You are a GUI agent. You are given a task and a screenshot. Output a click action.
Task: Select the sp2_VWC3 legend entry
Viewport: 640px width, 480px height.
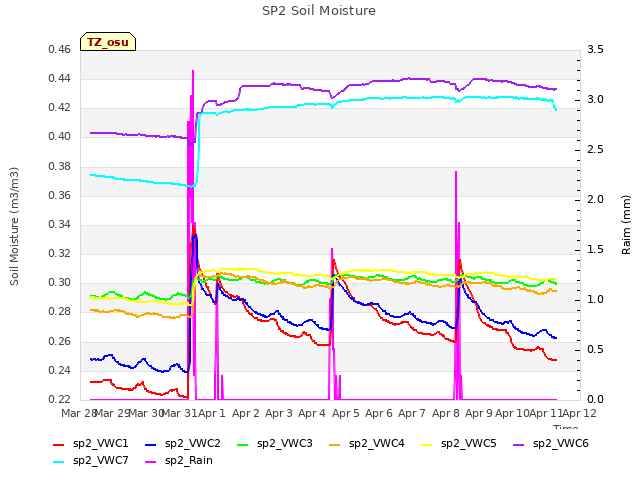[275, 444]
